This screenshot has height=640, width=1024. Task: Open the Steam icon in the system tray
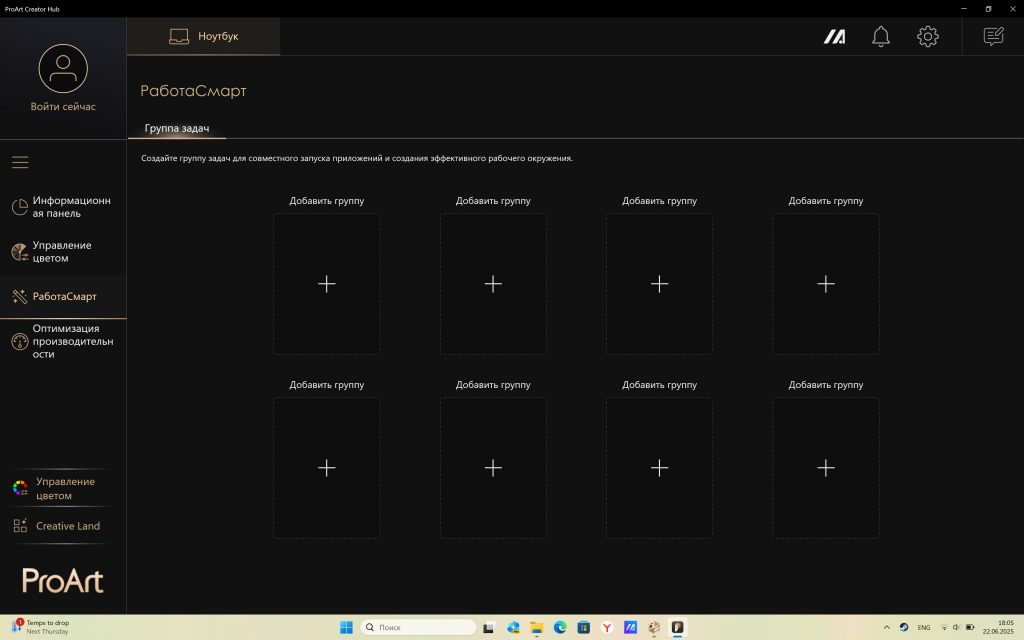click(x=904, y=628)
